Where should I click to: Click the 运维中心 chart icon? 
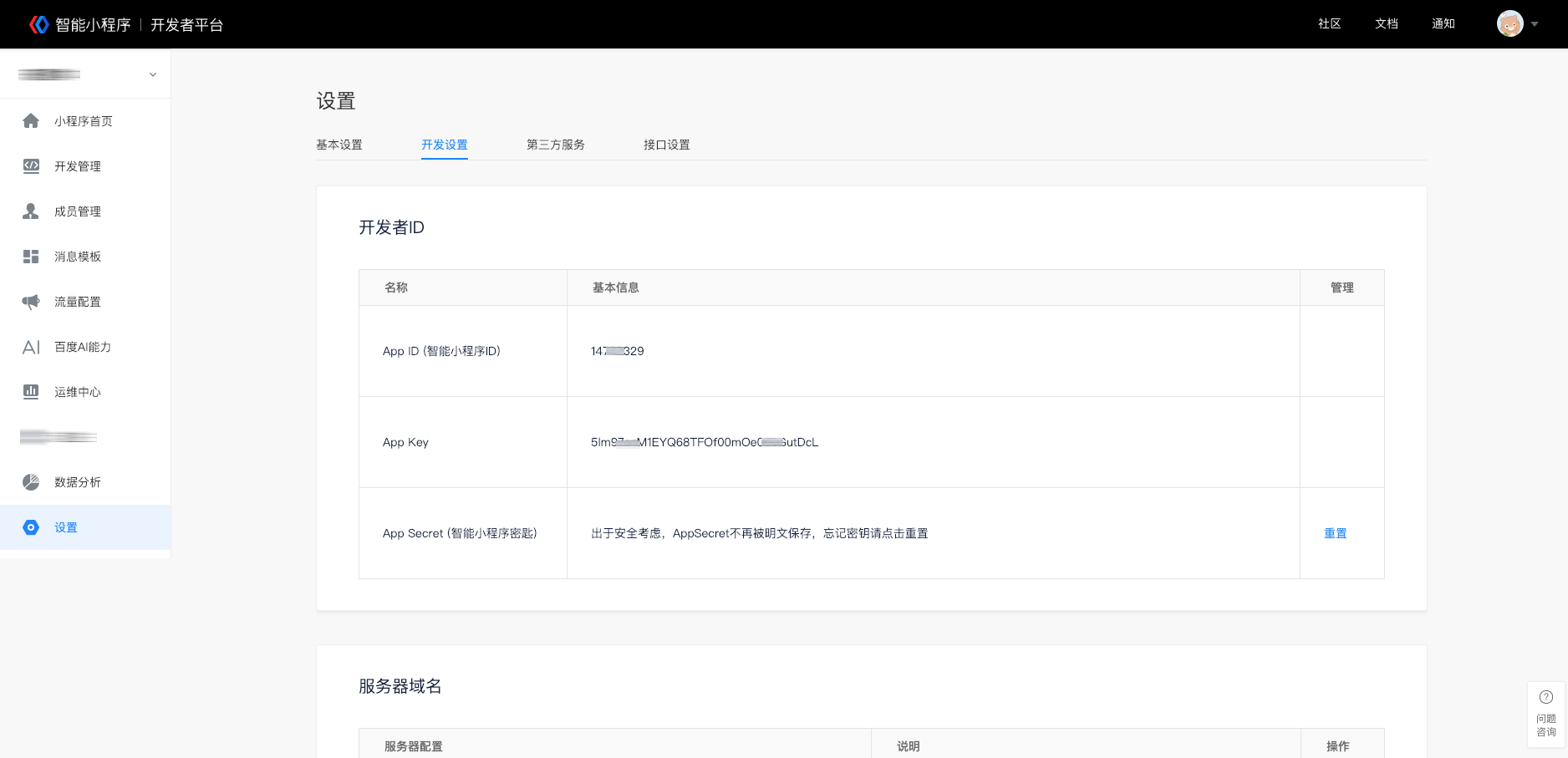(31, 392)
